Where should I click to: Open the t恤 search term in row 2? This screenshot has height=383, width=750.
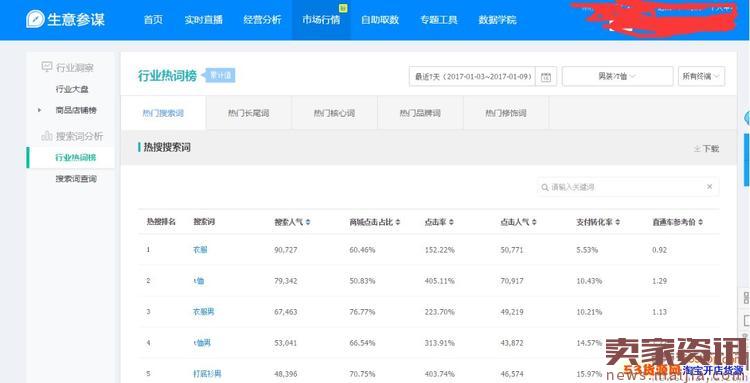click(199, 281)
